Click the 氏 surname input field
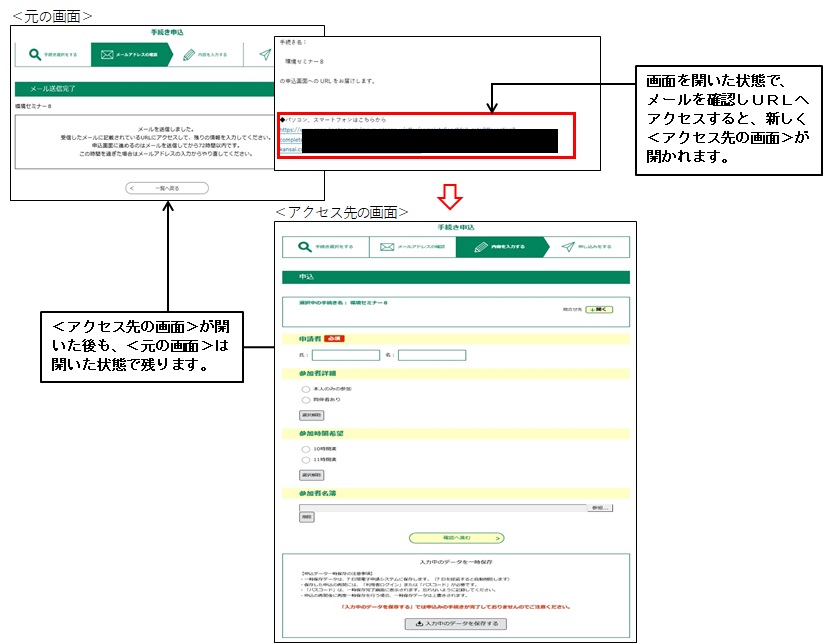The height and width of the screenshot is (643, 823). point(345,355)
